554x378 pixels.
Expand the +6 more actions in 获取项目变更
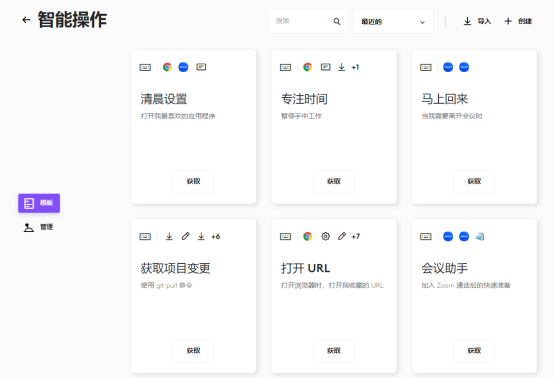216,237
